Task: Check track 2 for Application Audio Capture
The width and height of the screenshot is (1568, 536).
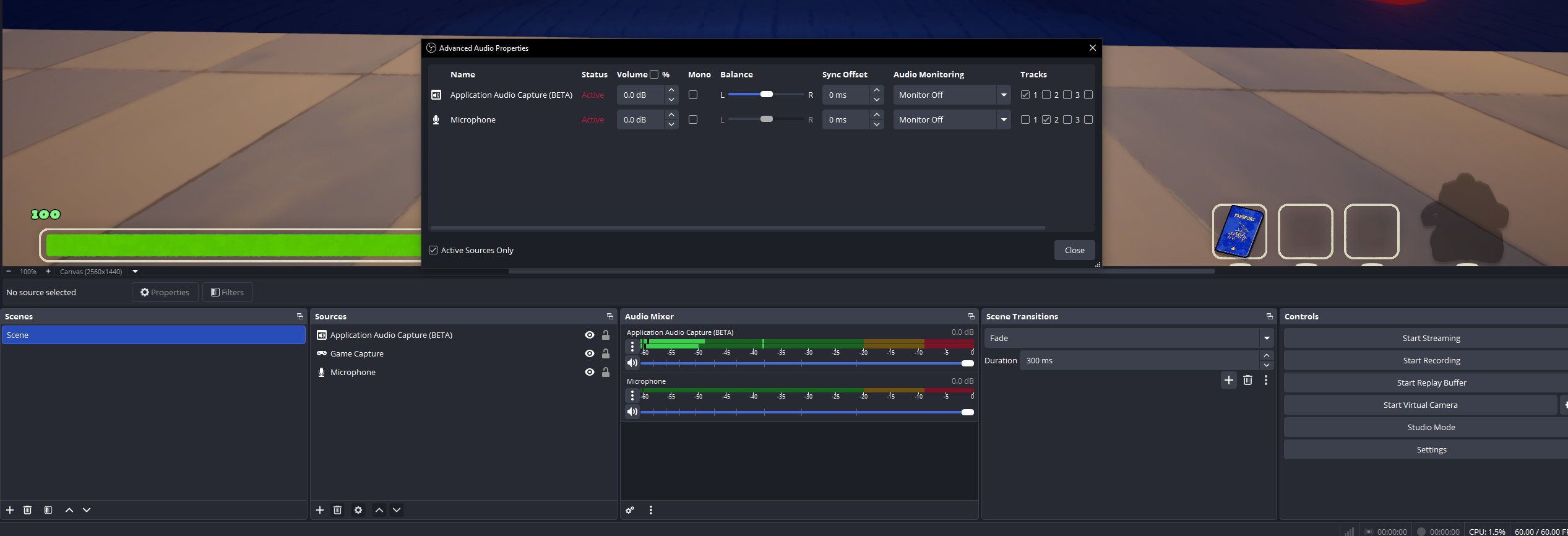Action: point(1046,95)
